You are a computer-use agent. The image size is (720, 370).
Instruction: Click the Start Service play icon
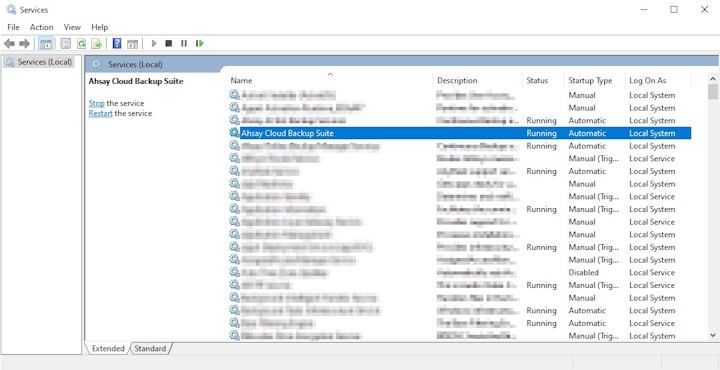154,44
